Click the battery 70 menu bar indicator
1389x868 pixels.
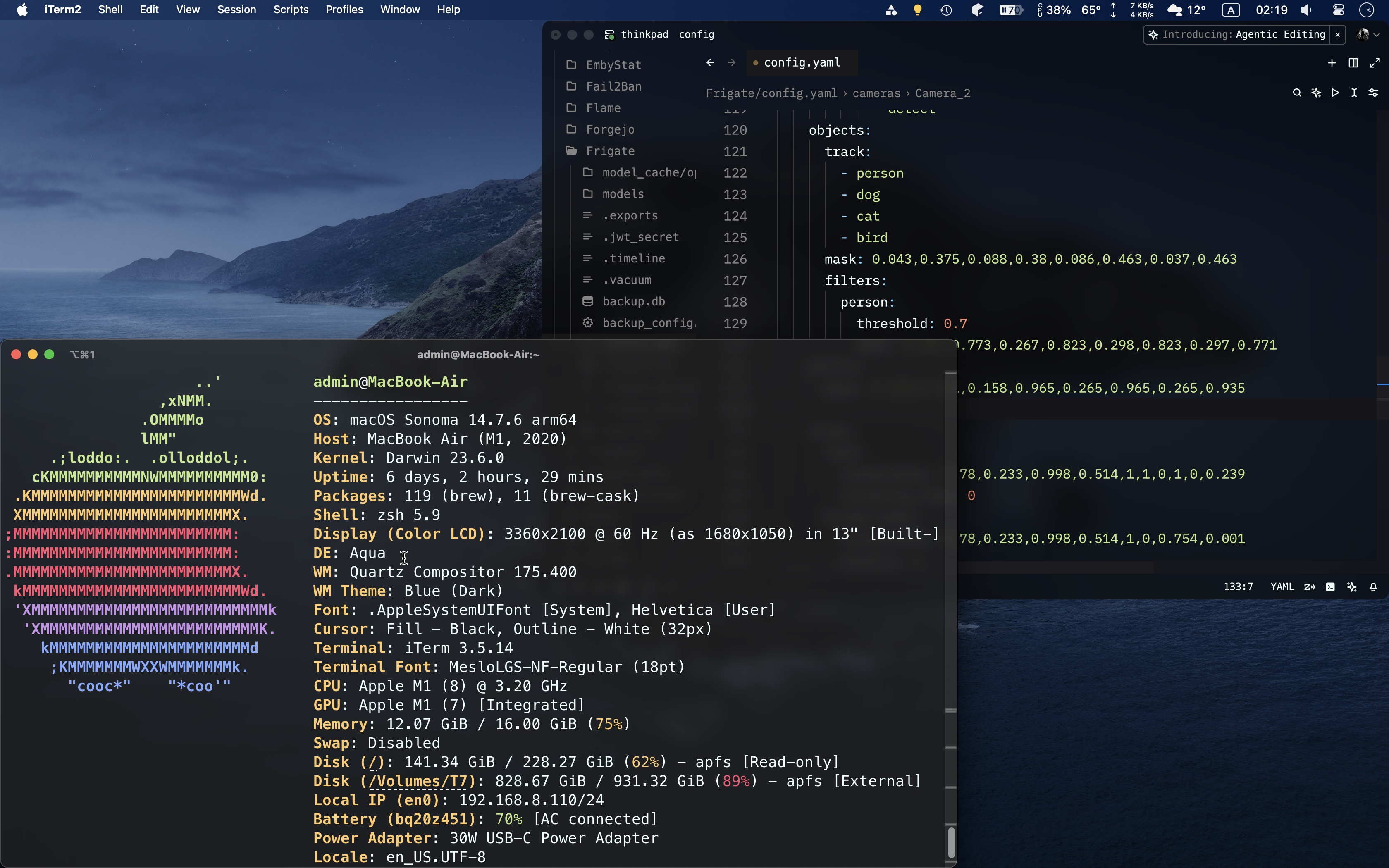coord(1011,10)
